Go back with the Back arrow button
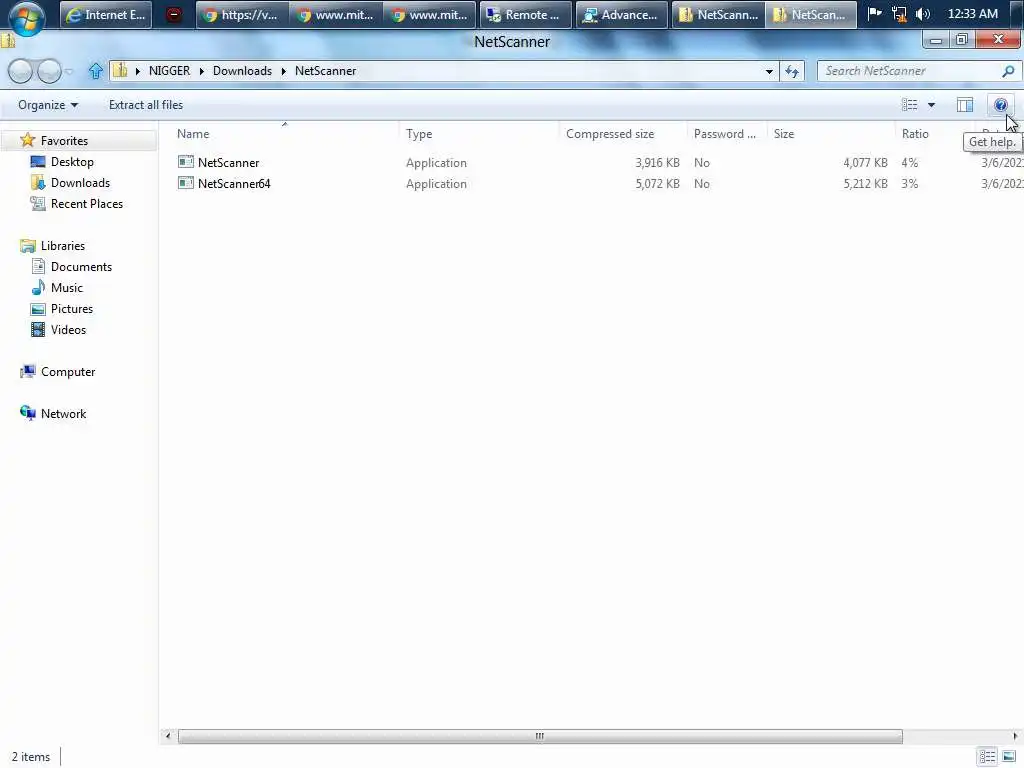The width and height of the screenshot is (1024, 768). click(20, 71)
